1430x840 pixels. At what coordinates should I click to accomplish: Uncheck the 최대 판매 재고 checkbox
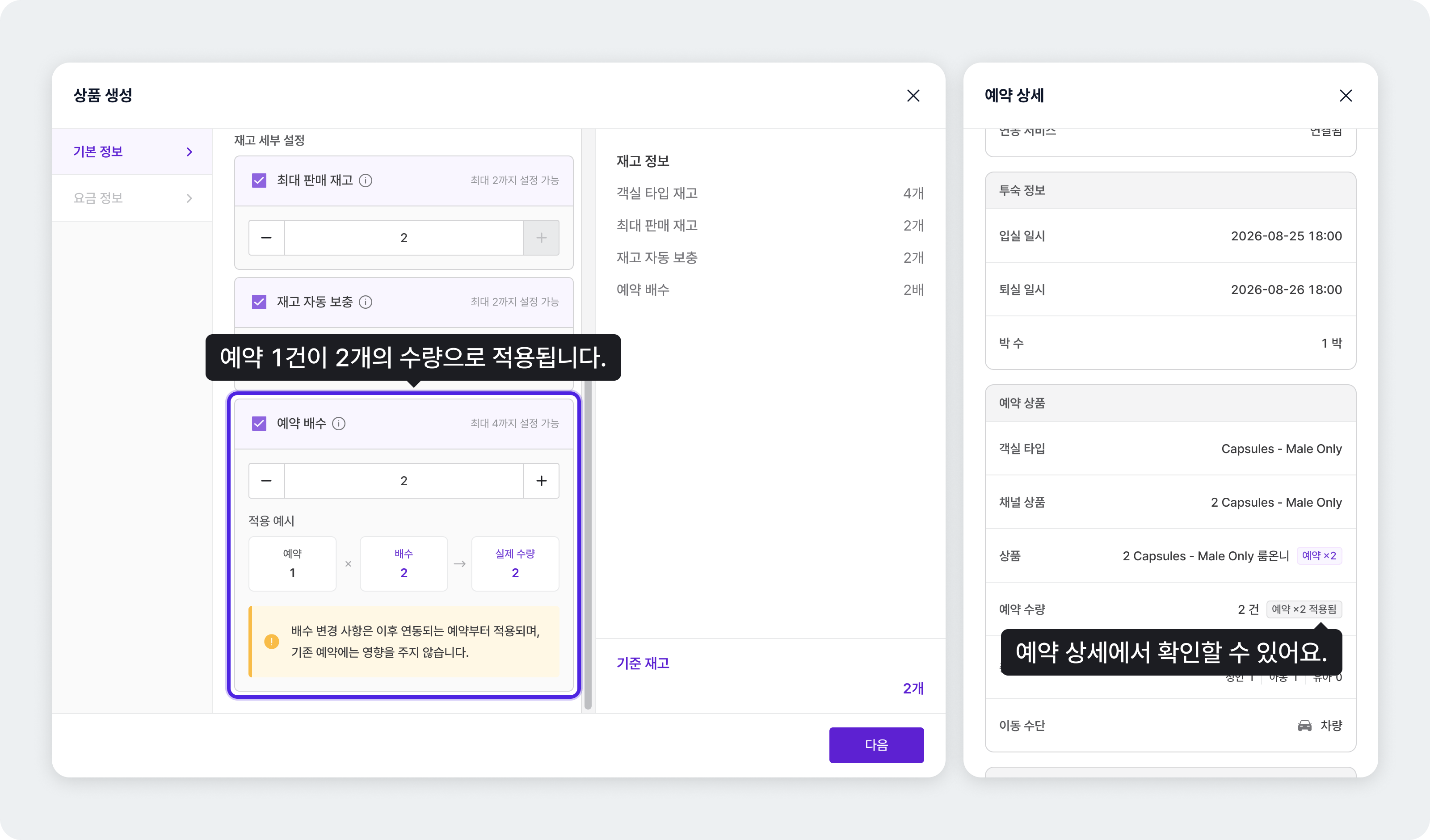(x=259, y=181)
